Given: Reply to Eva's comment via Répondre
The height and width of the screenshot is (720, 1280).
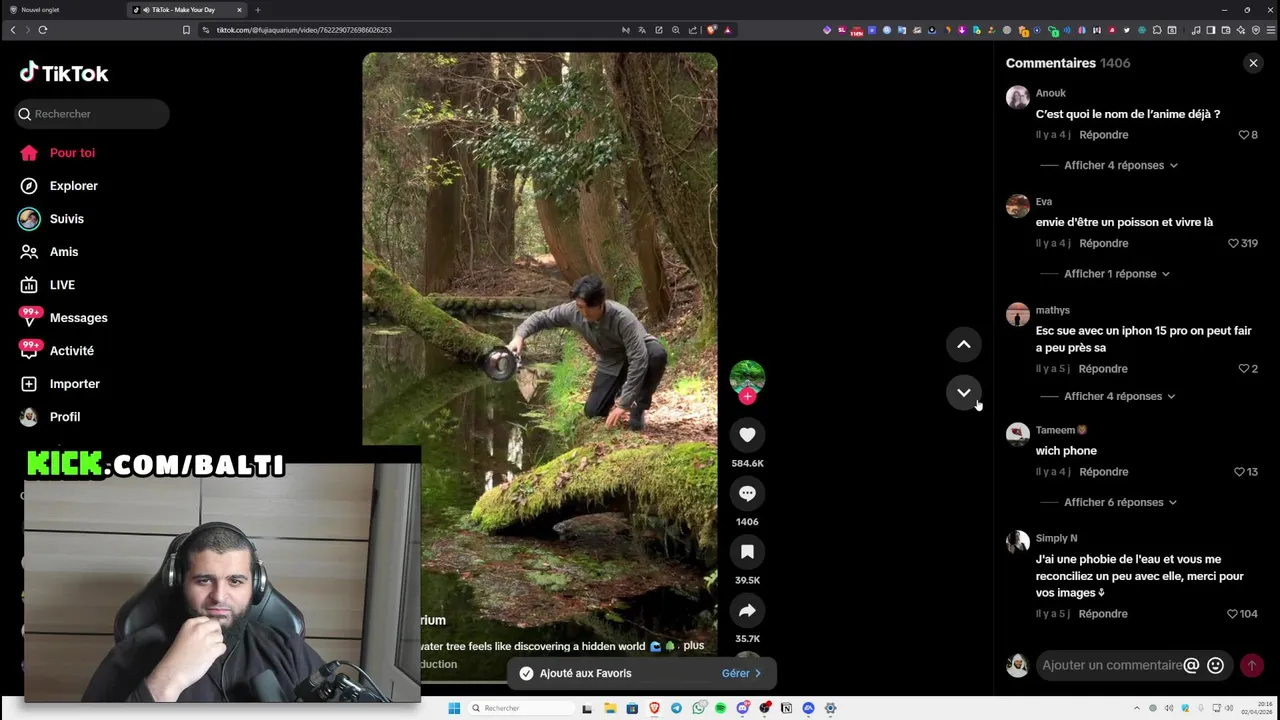Looking at the screenshot, I should [x=1104, y=243].
